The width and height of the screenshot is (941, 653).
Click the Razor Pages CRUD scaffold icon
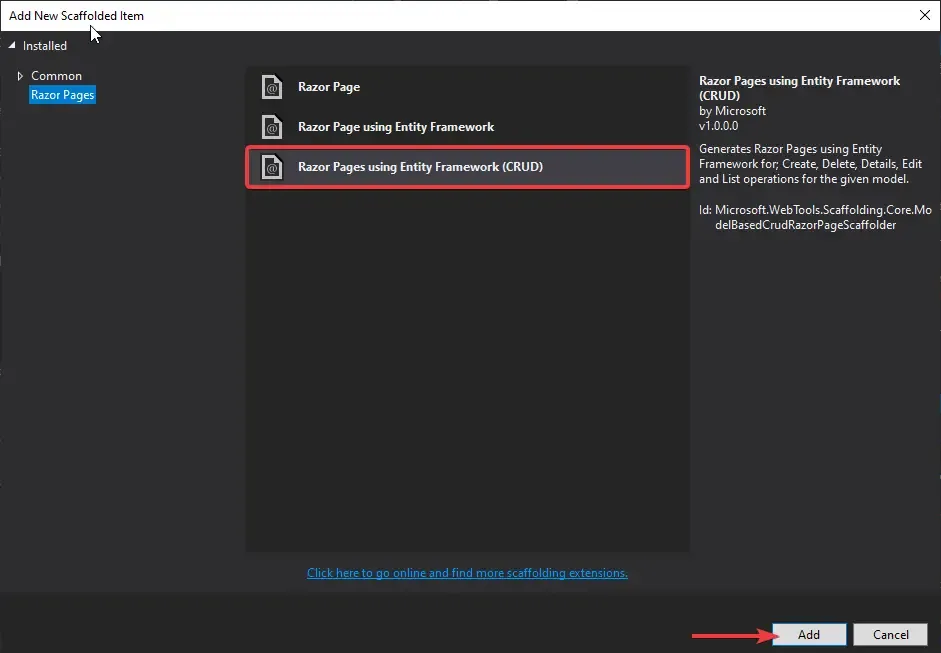pos(273,167)
